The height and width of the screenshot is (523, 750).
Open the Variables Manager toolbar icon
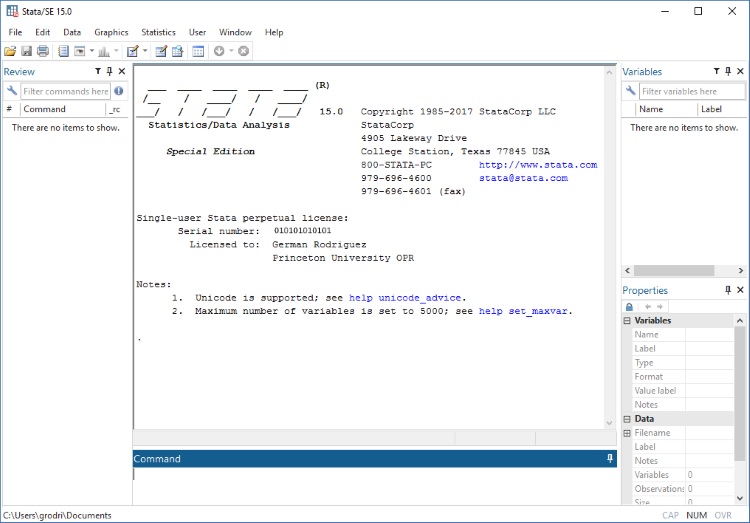coord(198,51)
